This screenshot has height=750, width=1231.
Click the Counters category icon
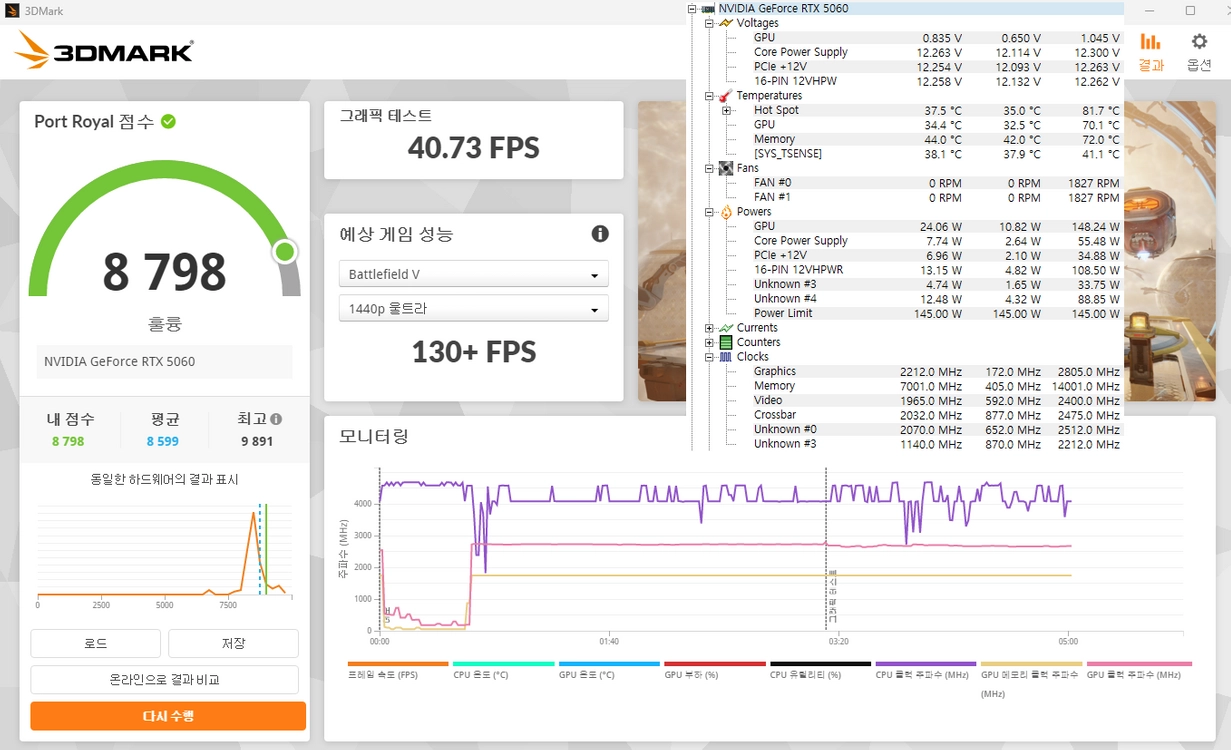click(726, 342)
